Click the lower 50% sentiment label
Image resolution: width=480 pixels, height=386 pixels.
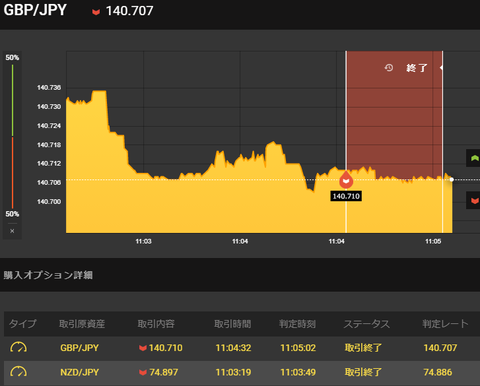pyautogui.click(x=12, y=214)
